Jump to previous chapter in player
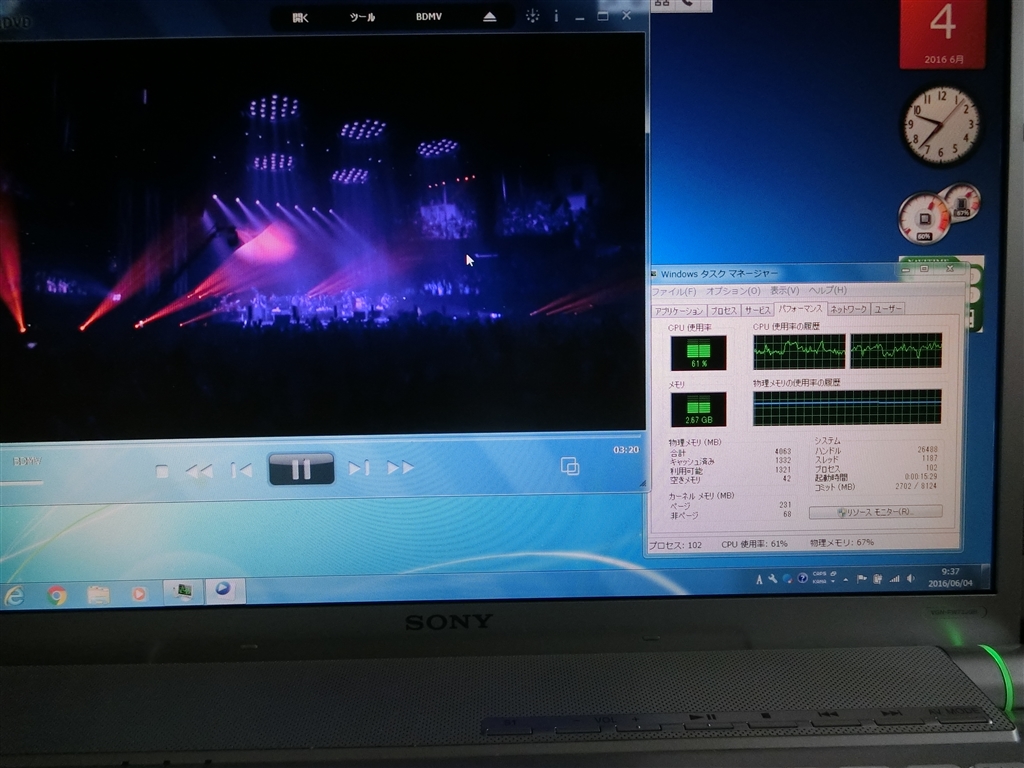1024x768 pixels. (242, 470)
